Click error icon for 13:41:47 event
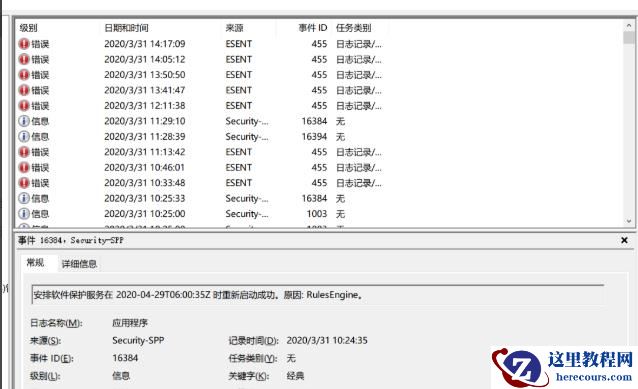Viewport: 638px width, 389px height. (x=24, y=90)
